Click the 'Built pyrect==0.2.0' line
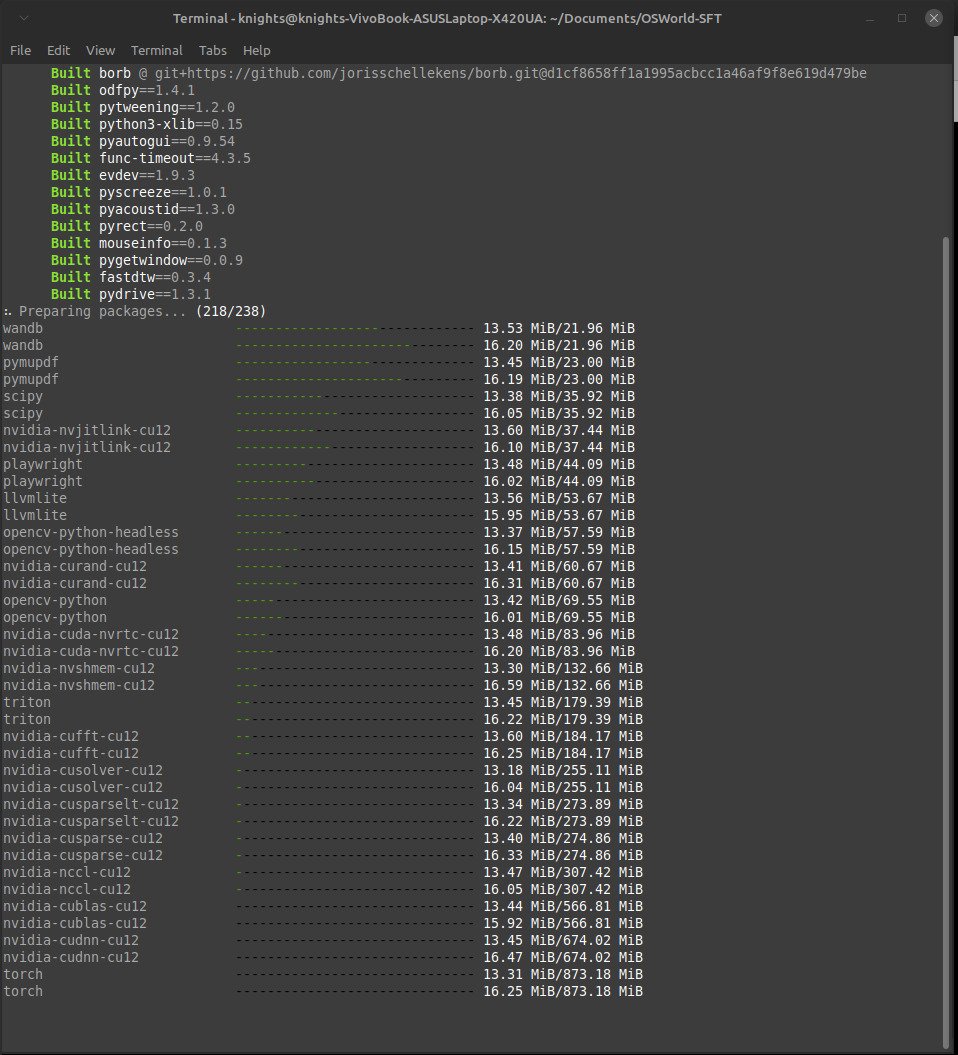The height and width of the screenshot is (1055, 958). click(126, 226)
